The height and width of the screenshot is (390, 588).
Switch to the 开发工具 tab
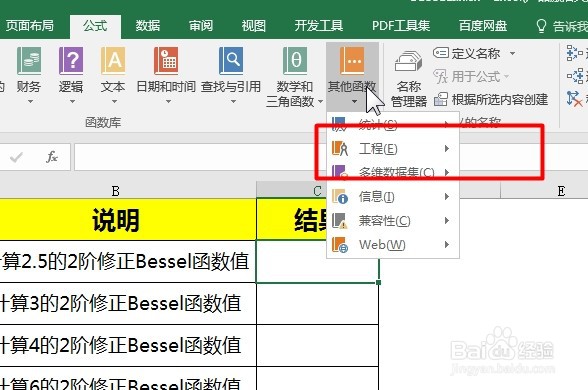[318, 26]
